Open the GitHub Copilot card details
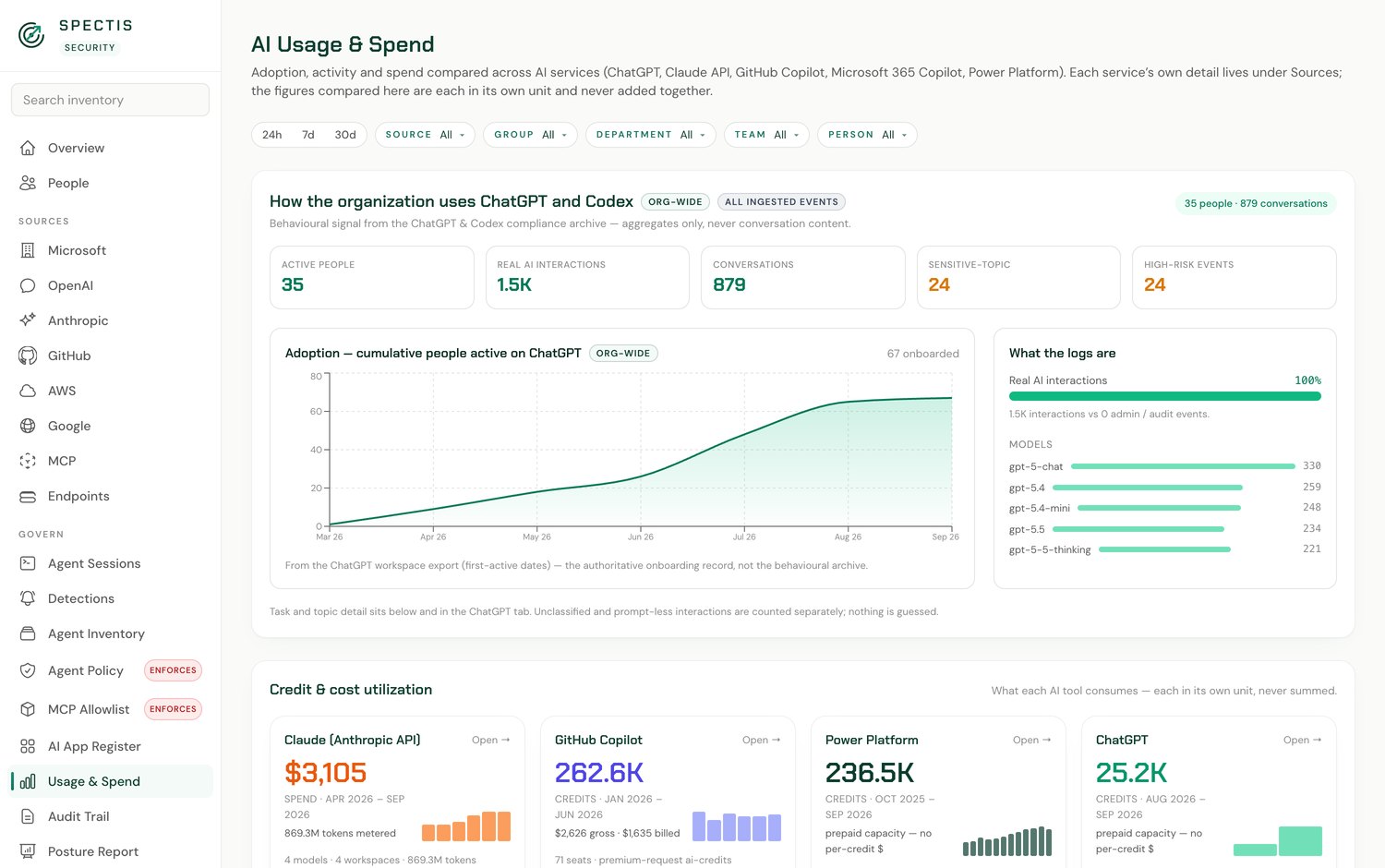The image size is (1385, 868). pos(762,740)
